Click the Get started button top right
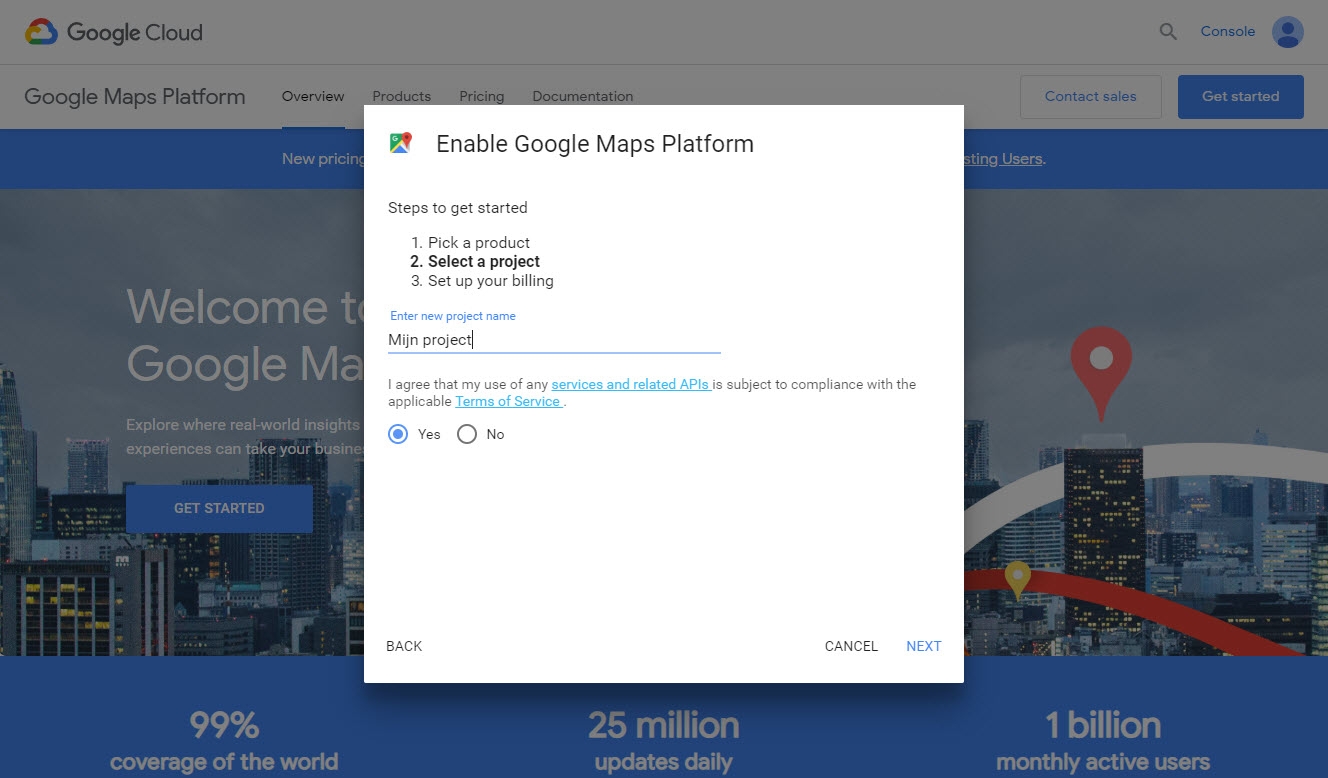 [x=1240, y=96]
